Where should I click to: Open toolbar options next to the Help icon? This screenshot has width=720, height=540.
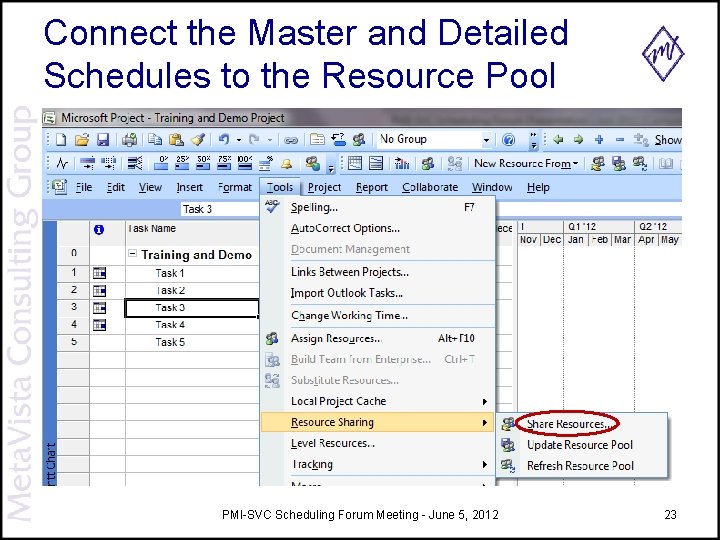(x=533, y=140)
